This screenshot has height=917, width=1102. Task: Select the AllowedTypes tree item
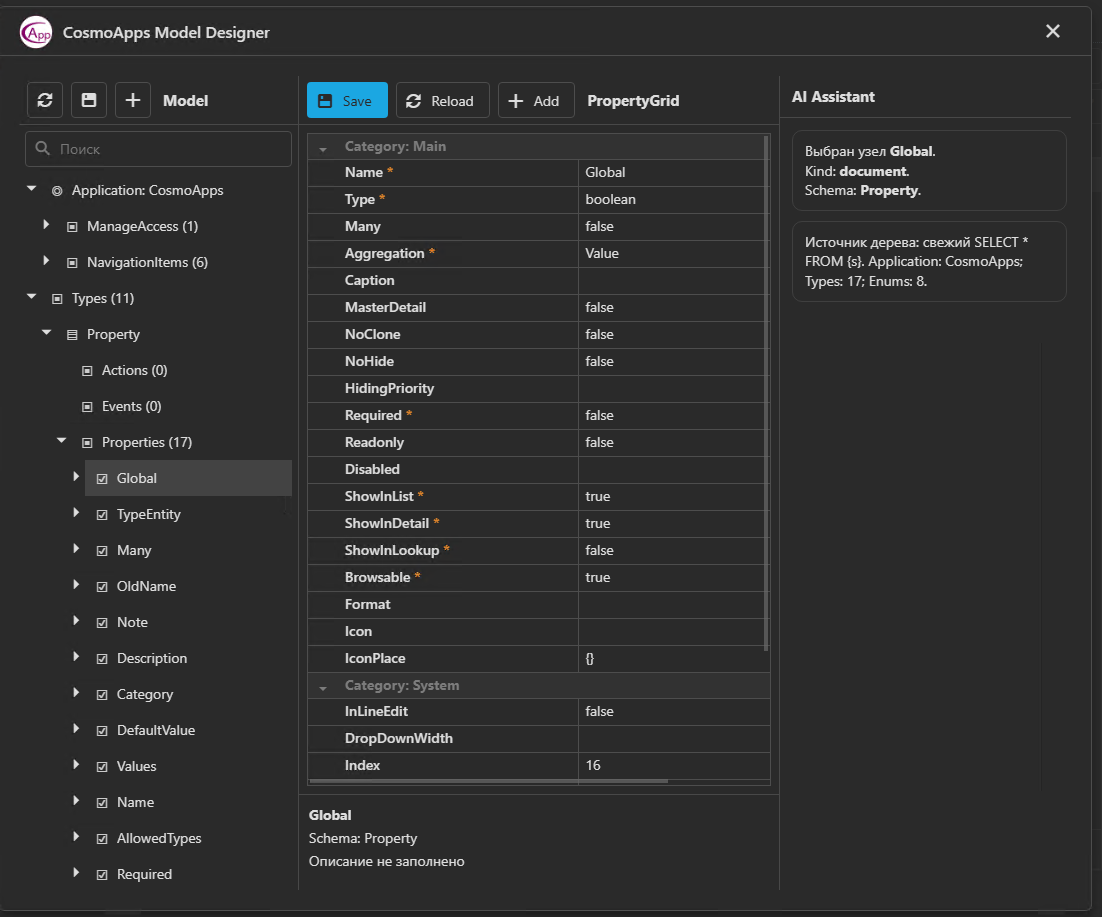[159, 838]
